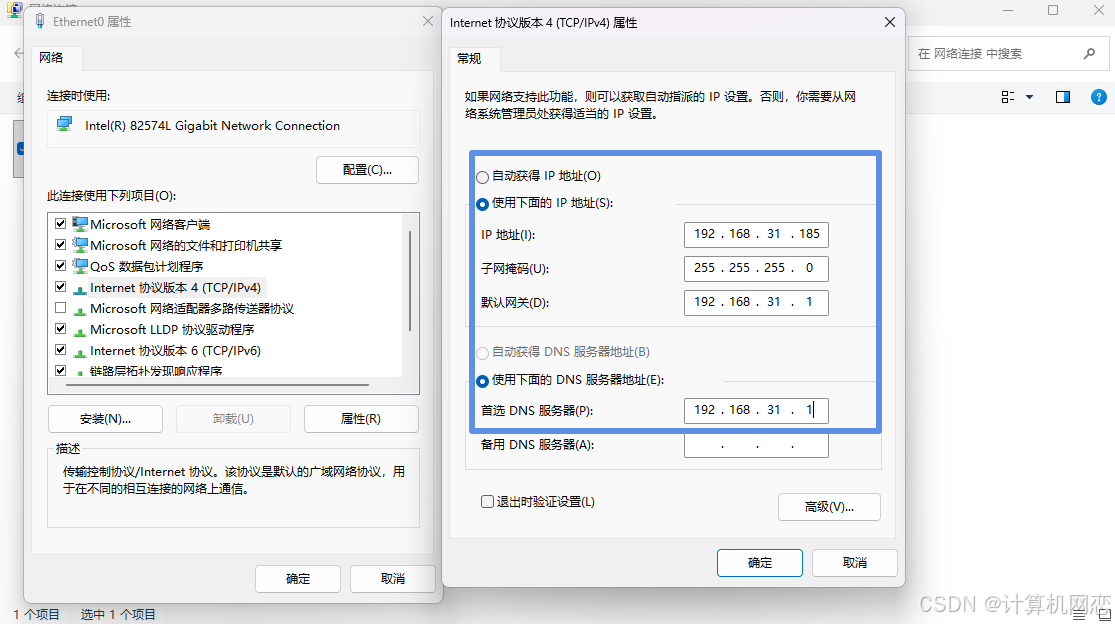This screenshot has height=624, width=1115.
Task: Select Microsoft 网络适配器多路传送器协议 list item
Action: [x=191, y=308]
